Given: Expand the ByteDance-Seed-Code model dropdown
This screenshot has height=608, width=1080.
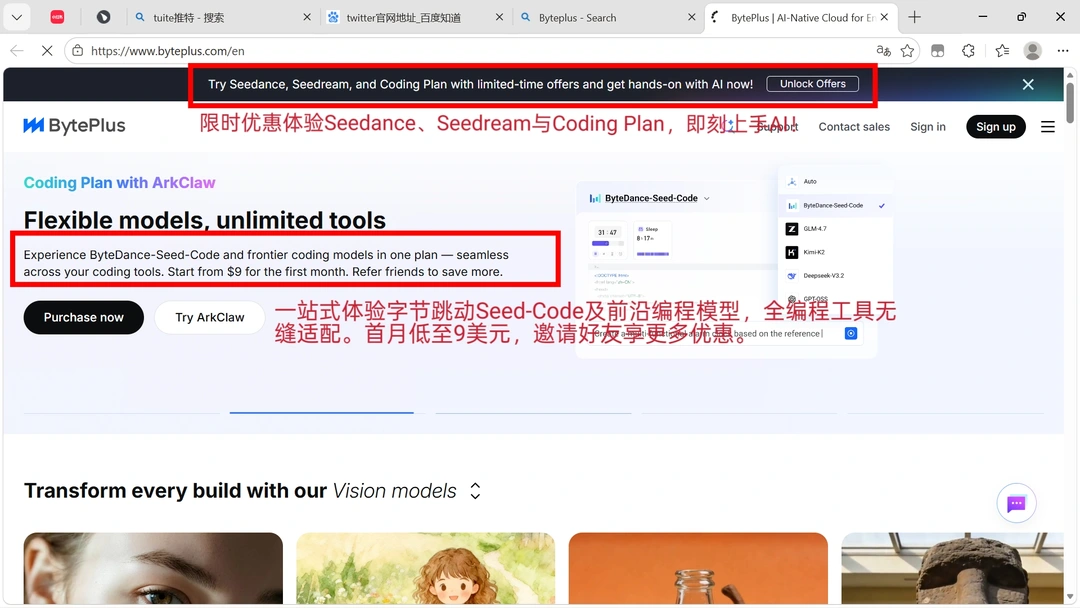Looking at the screenshot, I should pyautogui.click(x=650, y=198).
